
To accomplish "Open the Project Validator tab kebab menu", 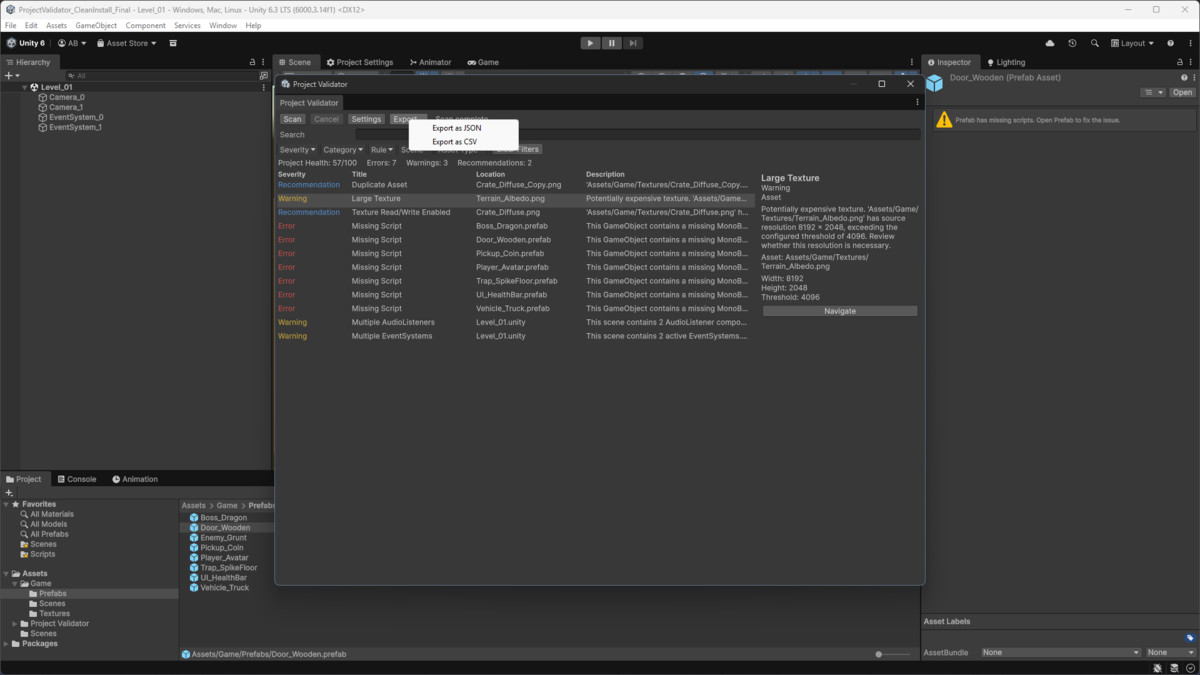I will (x=917, y=102).
